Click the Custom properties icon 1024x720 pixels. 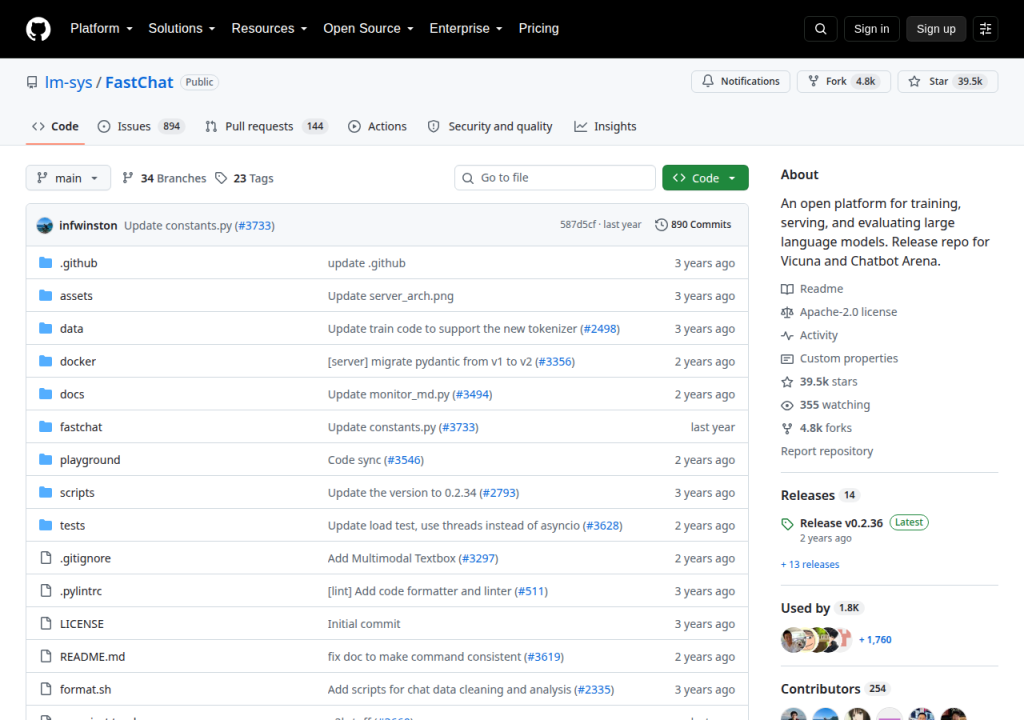coord(787,359)
